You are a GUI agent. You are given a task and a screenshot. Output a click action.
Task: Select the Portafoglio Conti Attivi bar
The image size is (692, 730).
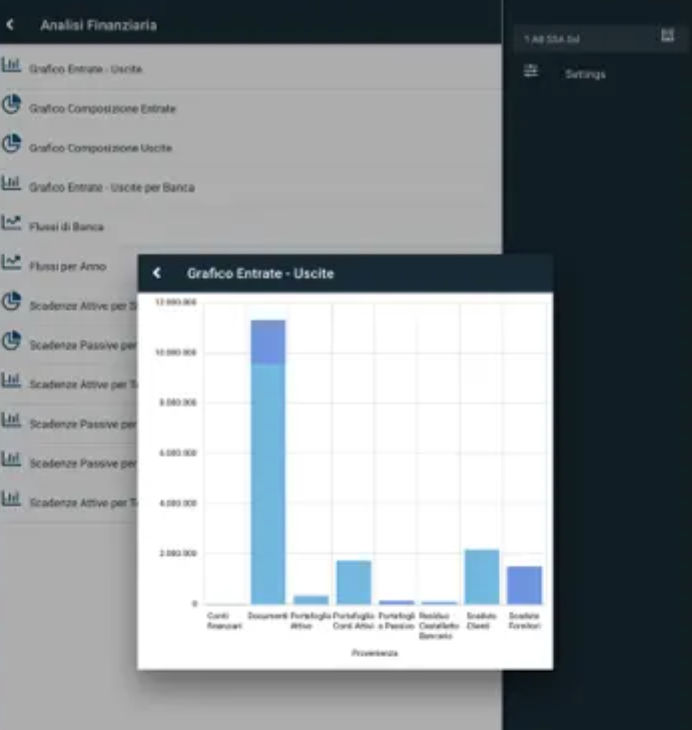tap(353, 582)
